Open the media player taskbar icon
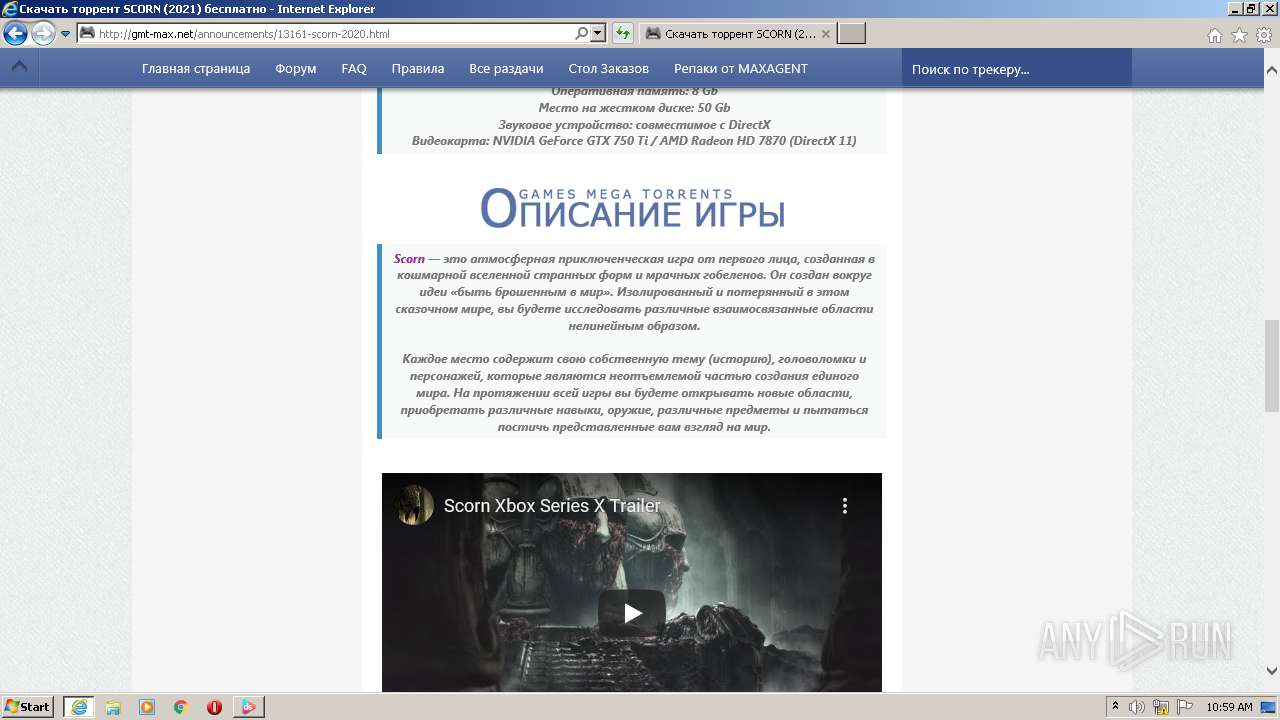The width and height of the screenshot is (1280, 720). pos(147,707)
